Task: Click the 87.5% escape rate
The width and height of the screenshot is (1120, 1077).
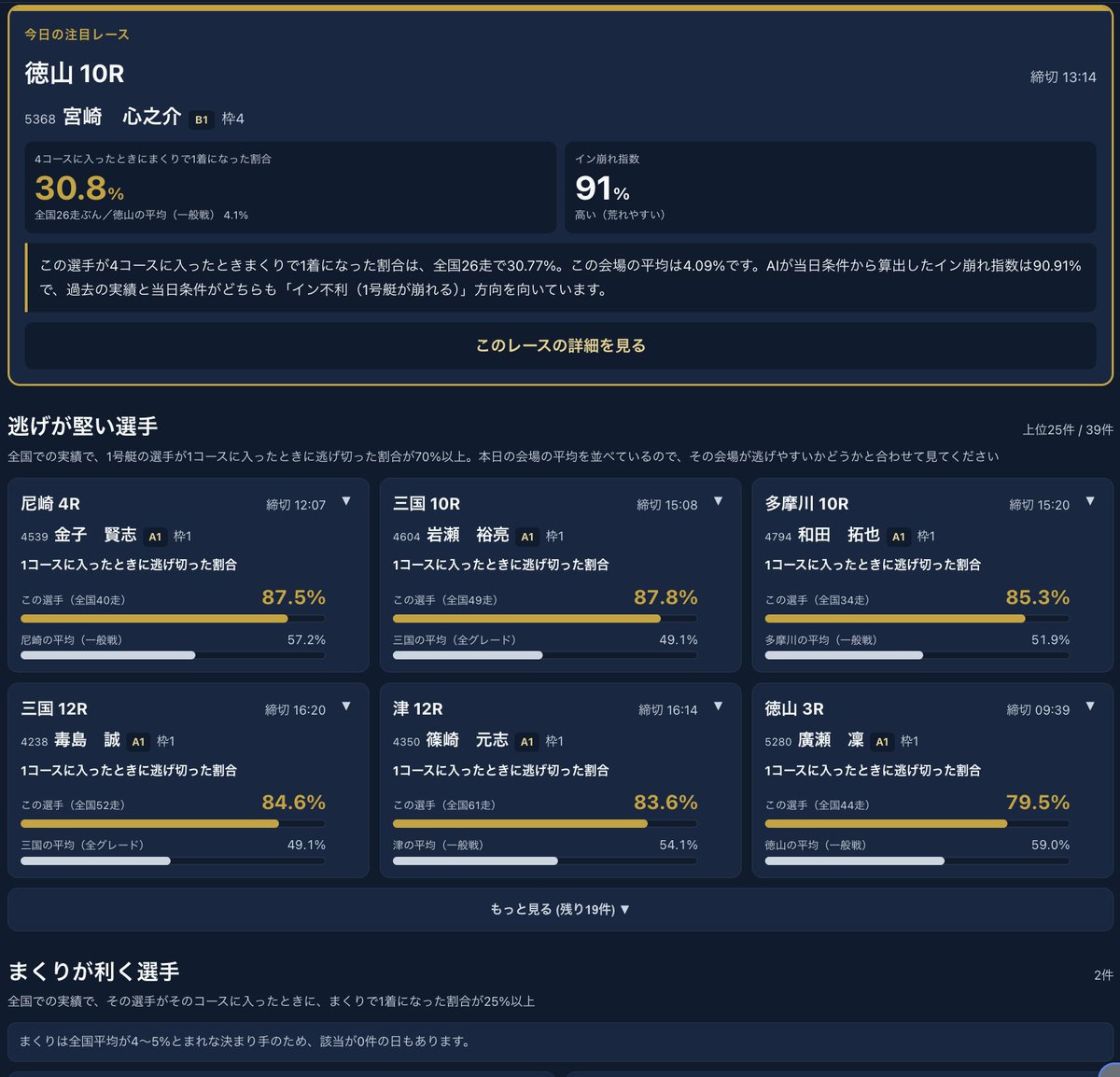Action: 294,597
